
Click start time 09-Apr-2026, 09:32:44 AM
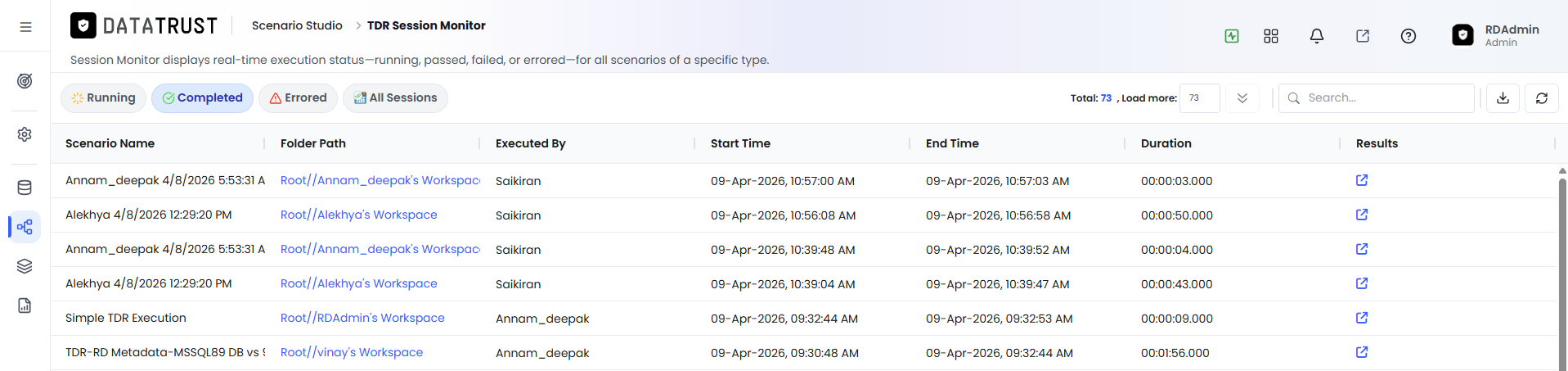(784, 319)
